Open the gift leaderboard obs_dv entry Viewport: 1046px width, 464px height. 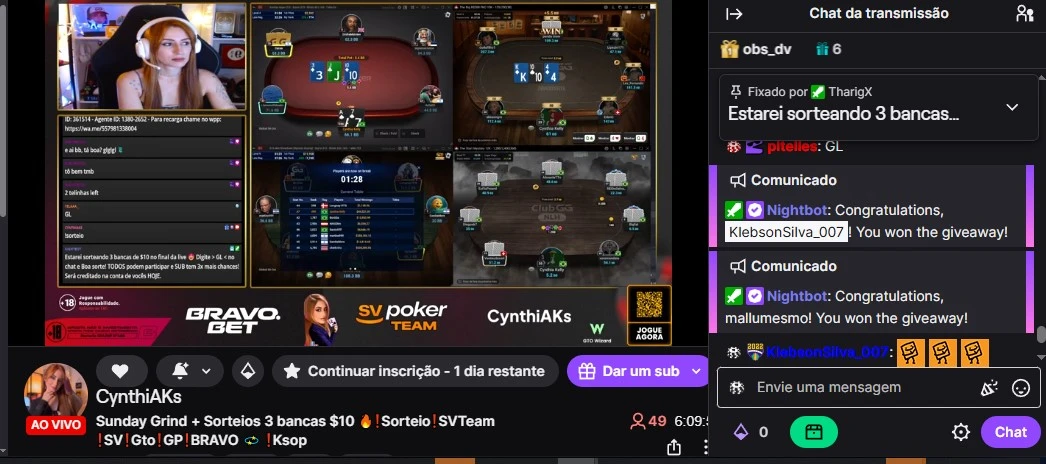[x=756, y=49]
